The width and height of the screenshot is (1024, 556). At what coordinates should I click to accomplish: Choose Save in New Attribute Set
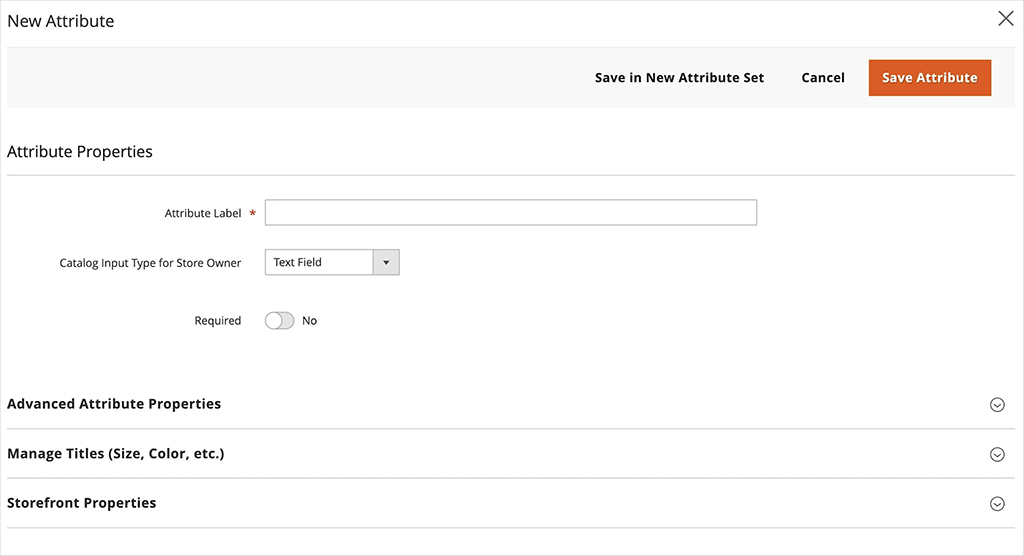coord(679,78)
